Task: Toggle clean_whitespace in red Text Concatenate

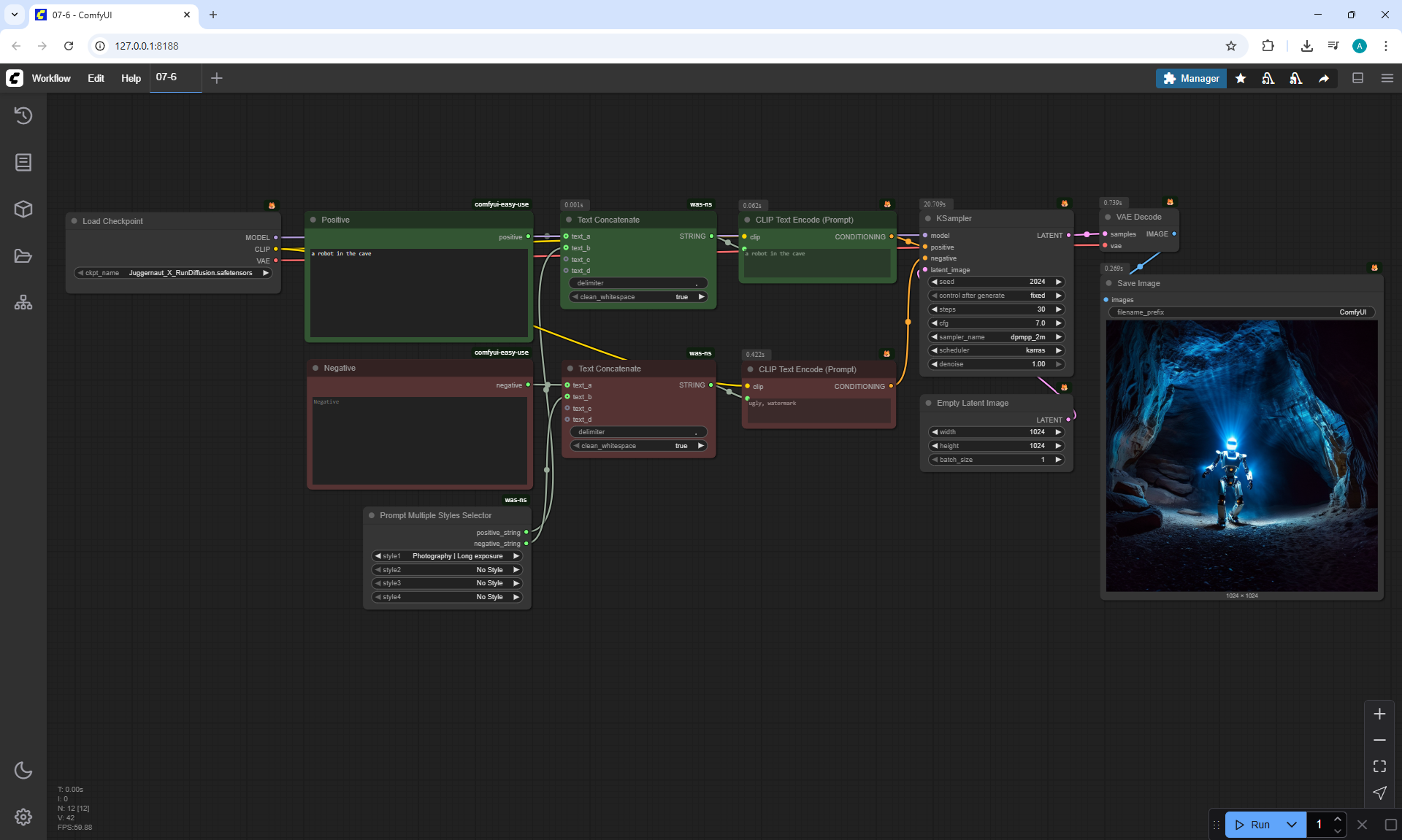Action: tap(639, 446)
